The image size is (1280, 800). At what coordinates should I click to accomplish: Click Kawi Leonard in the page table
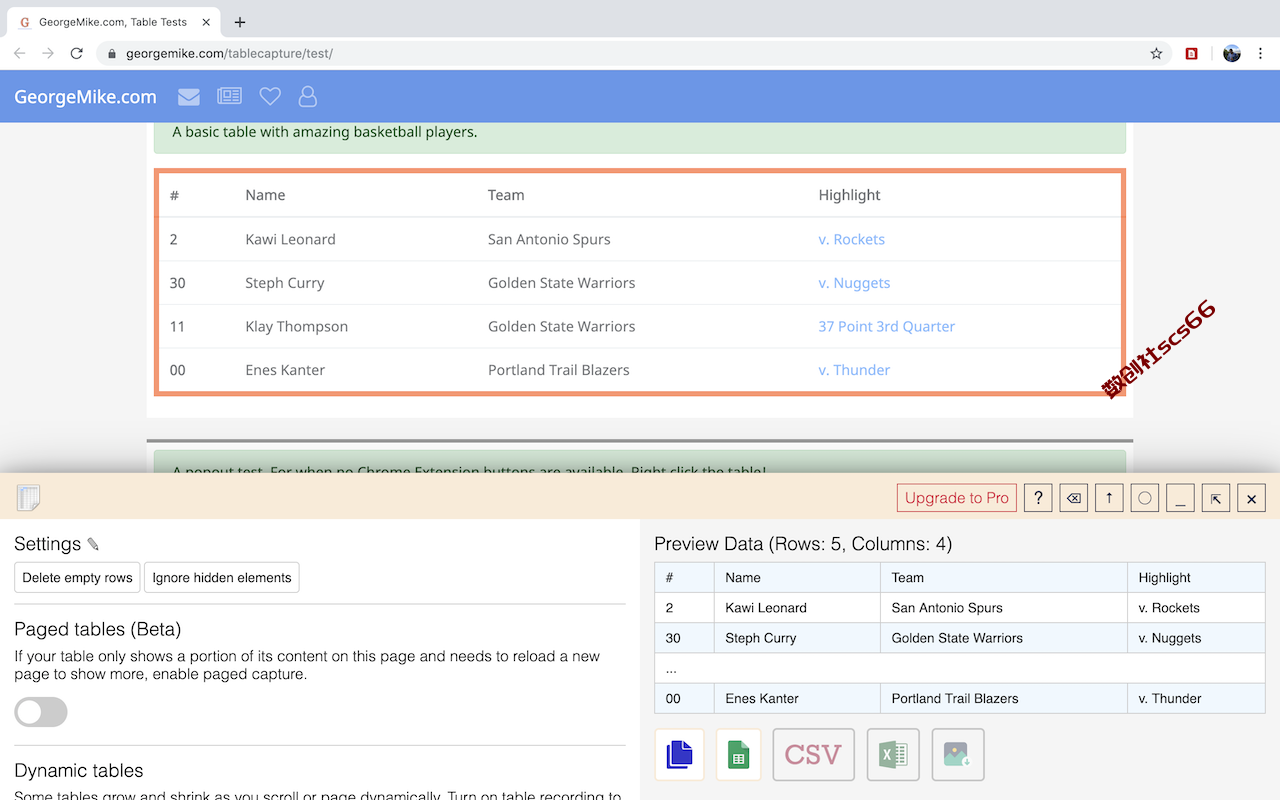(290, 239)
